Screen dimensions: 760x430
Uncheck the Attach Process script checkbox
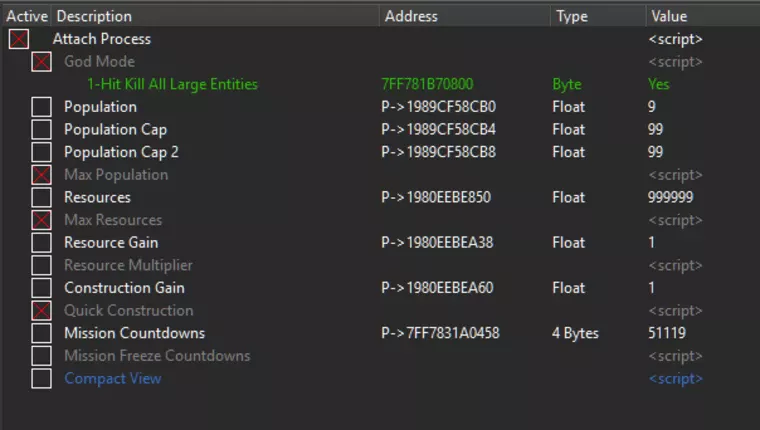[x=18, y=39]
